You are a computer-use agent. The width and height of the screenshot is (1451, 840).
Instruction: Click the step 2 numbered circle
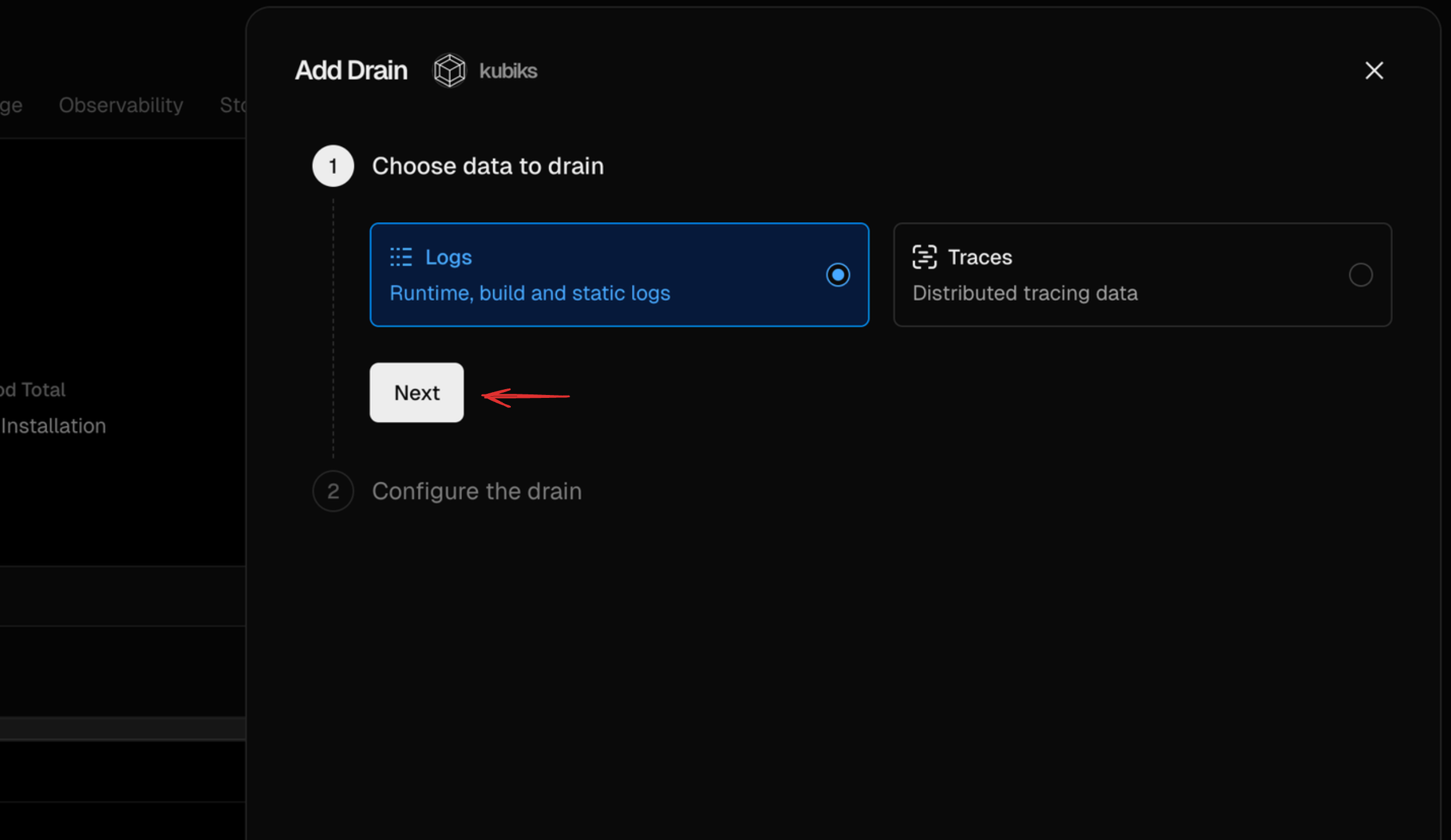click(x=333, y=491)
